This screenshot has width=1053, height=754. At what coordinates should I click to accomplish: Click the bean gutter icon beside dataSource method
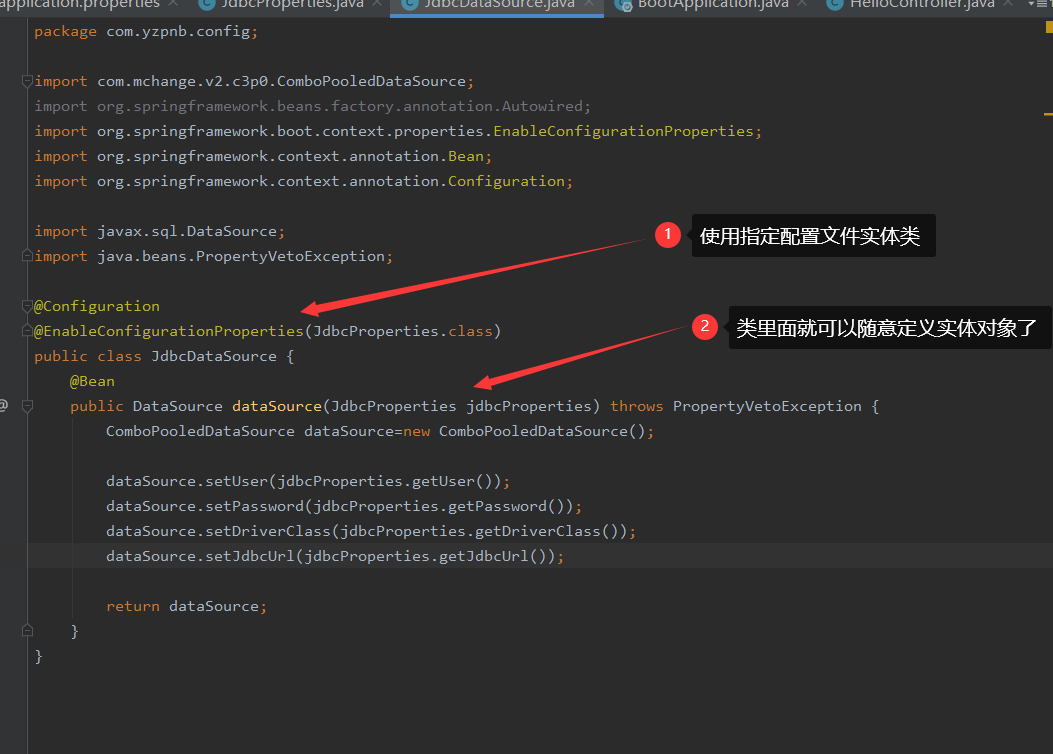click(4, 406)
